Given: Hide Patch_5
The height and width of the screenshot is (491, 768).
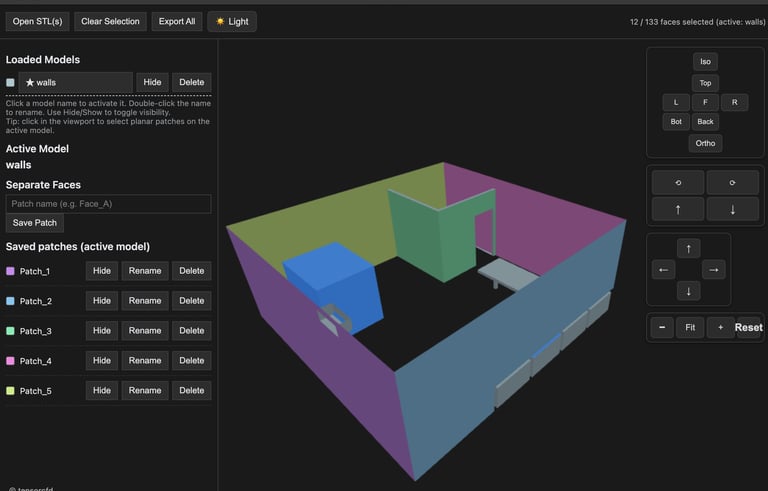Looking at the screenshot, I should click(102, 391).
